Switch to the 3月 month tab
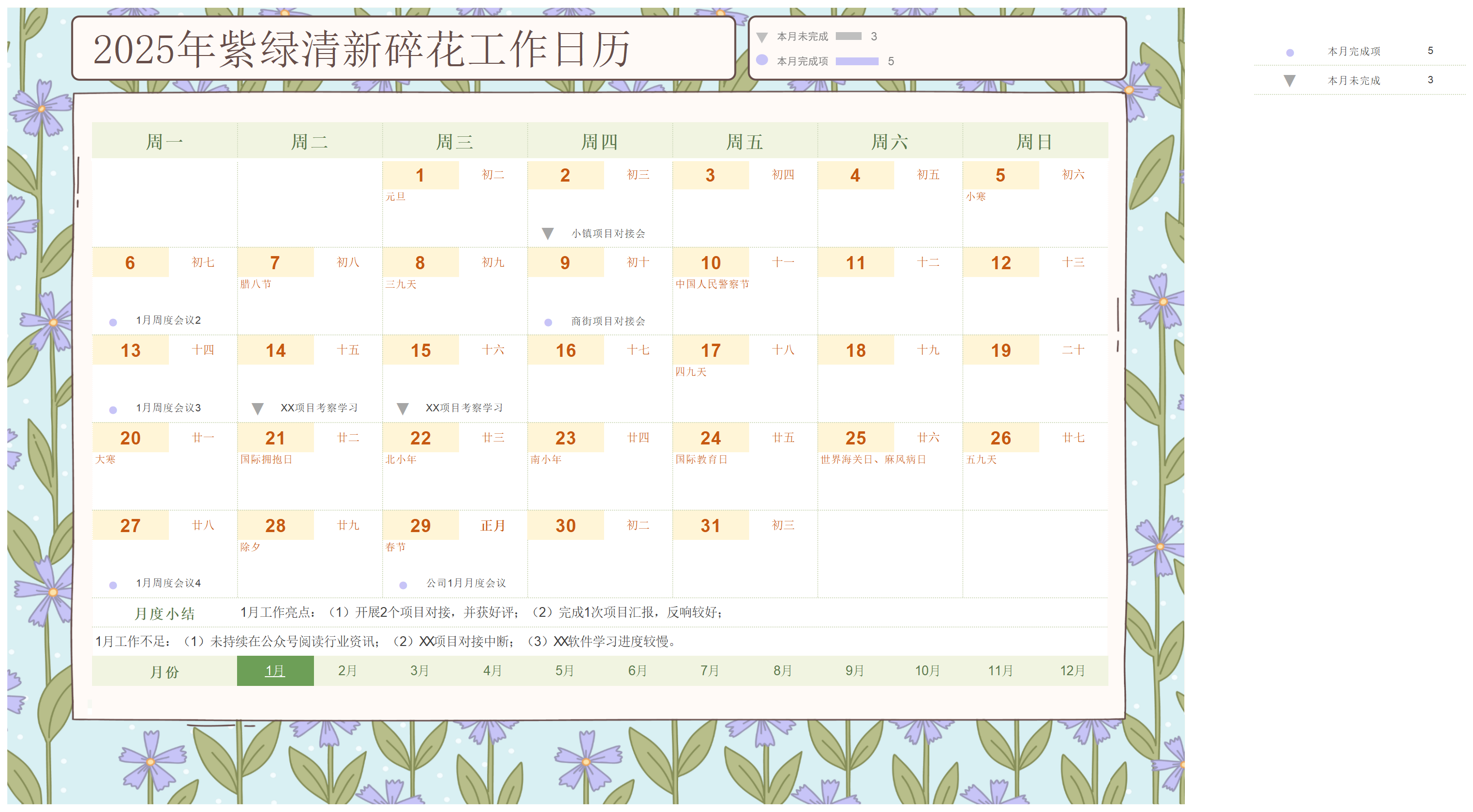Viewport: 1473px width, 812px height. 420,670
